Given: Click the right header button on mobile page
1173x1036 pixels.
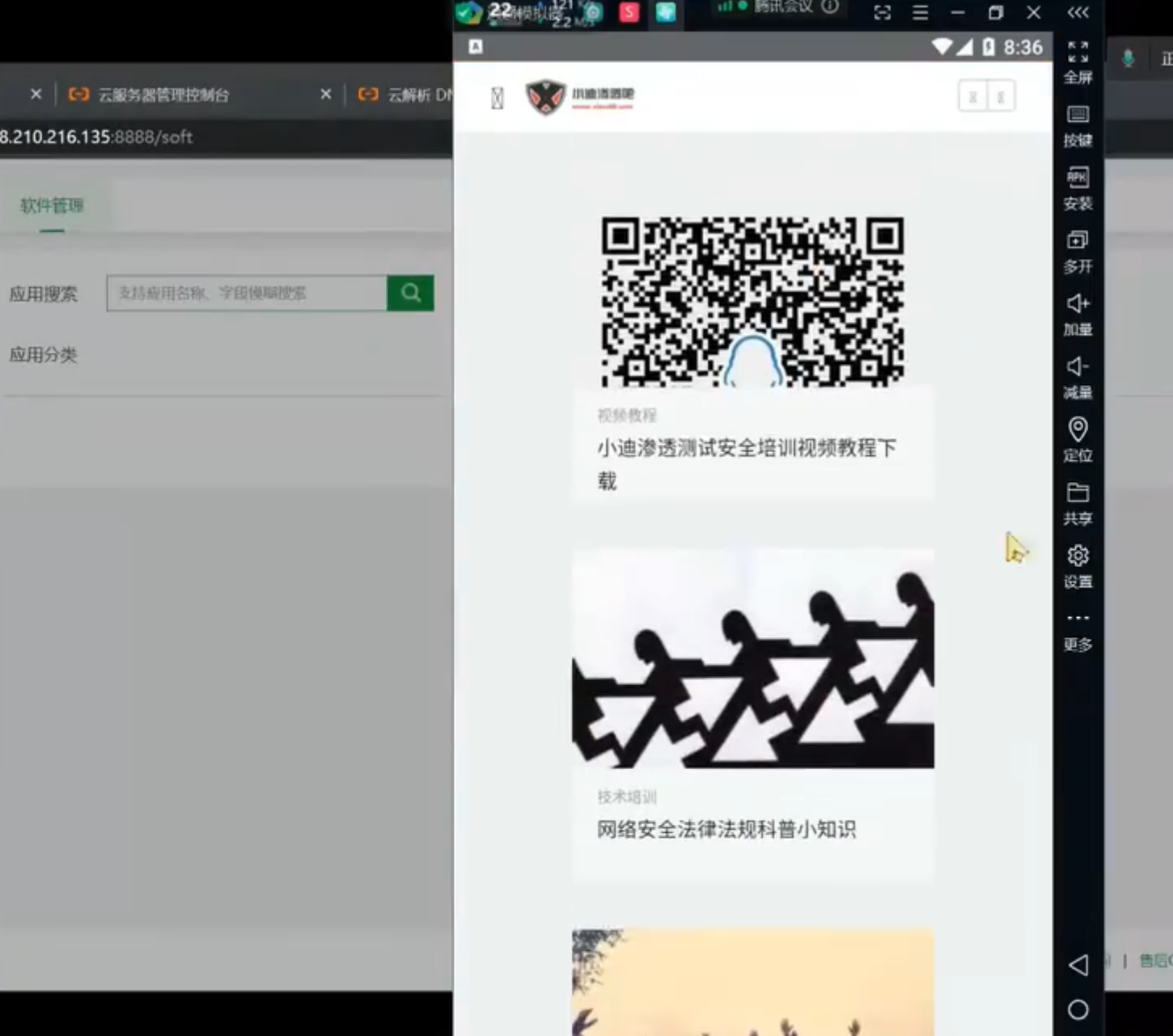Looking at the screenshot, I should tap(1001, 97).
